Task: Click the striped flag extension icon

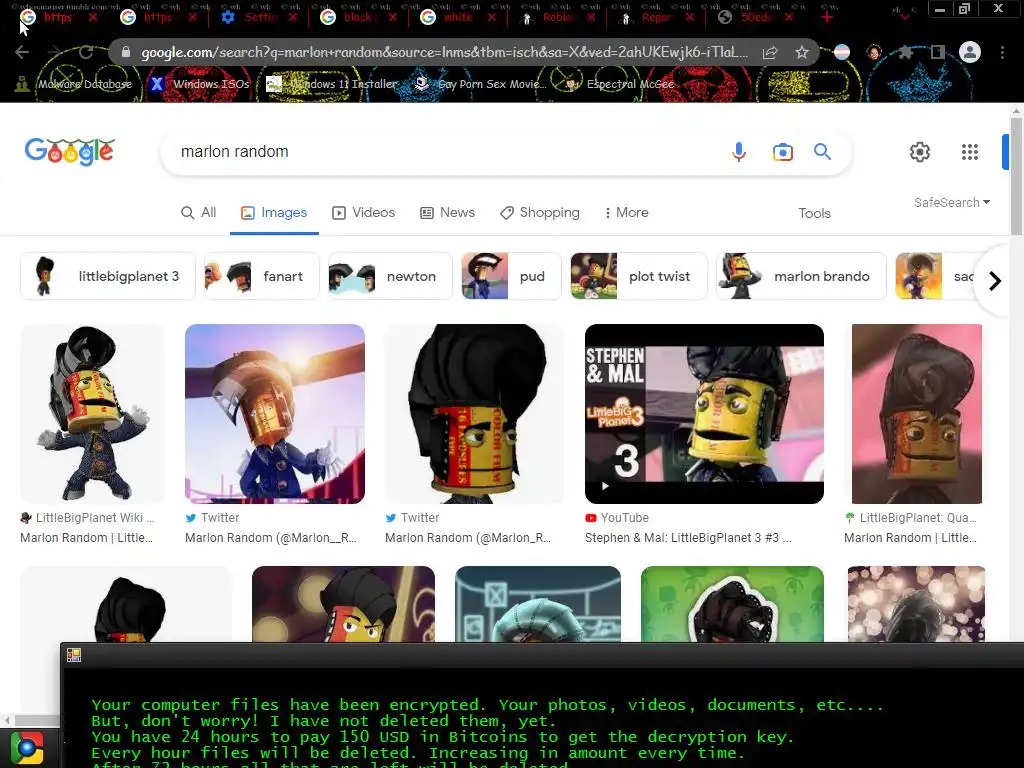Action: pos(842,52)
